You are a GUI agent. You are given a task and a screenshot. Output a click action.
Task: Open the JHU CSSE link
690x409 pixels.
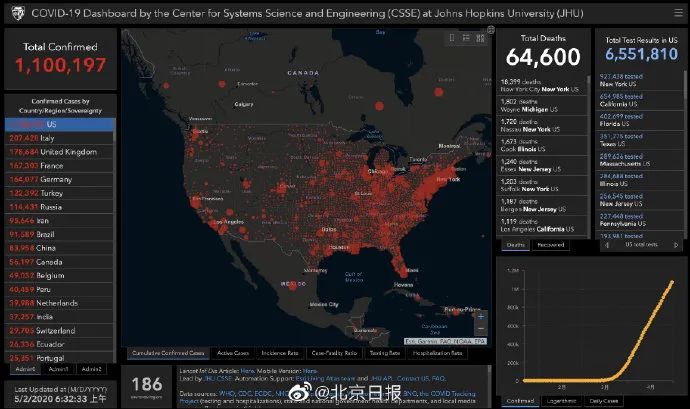(x=218, y=379)
